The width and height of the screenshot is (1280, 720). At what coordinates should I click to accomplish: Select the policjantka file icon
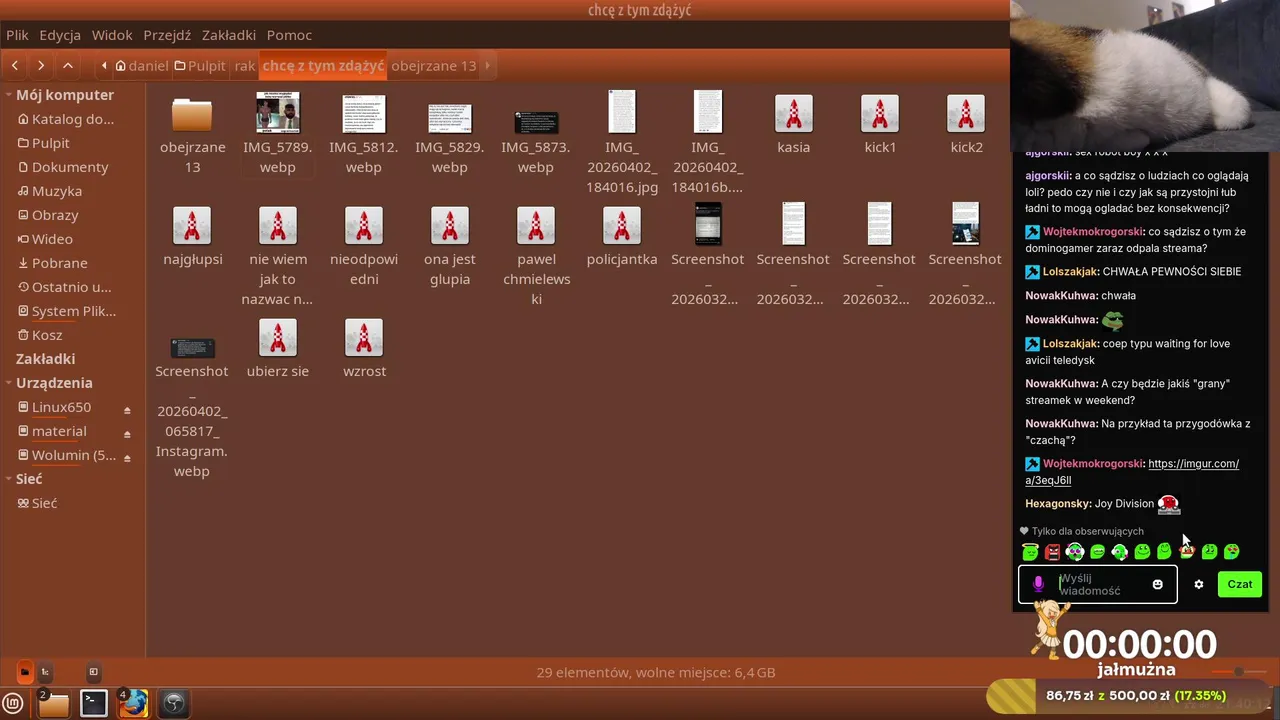tap(622, 226)
